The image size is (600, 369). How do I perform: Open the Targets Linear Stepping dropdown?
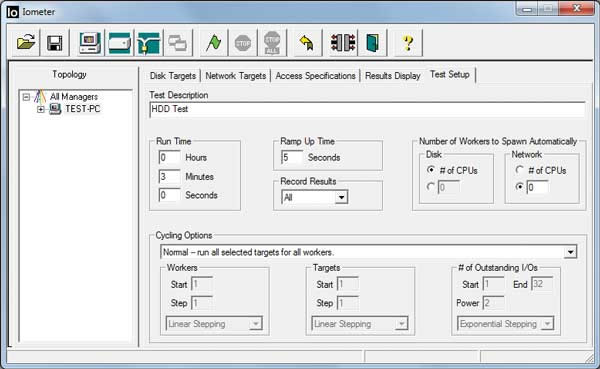click(401, 324)
